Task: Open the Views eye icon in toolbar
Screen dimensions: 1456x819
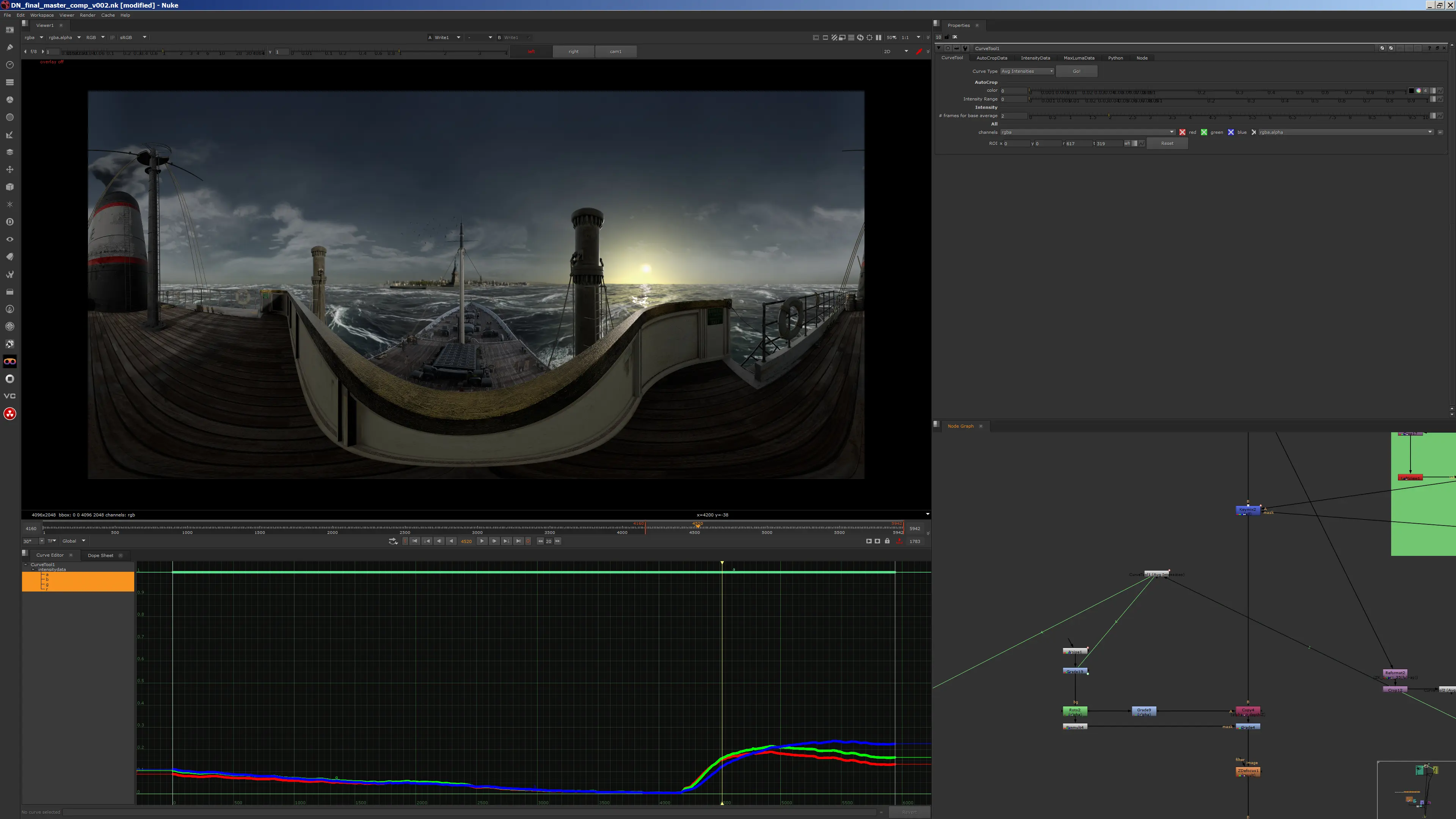Action: pyautogui.click(x=9, y=239)
